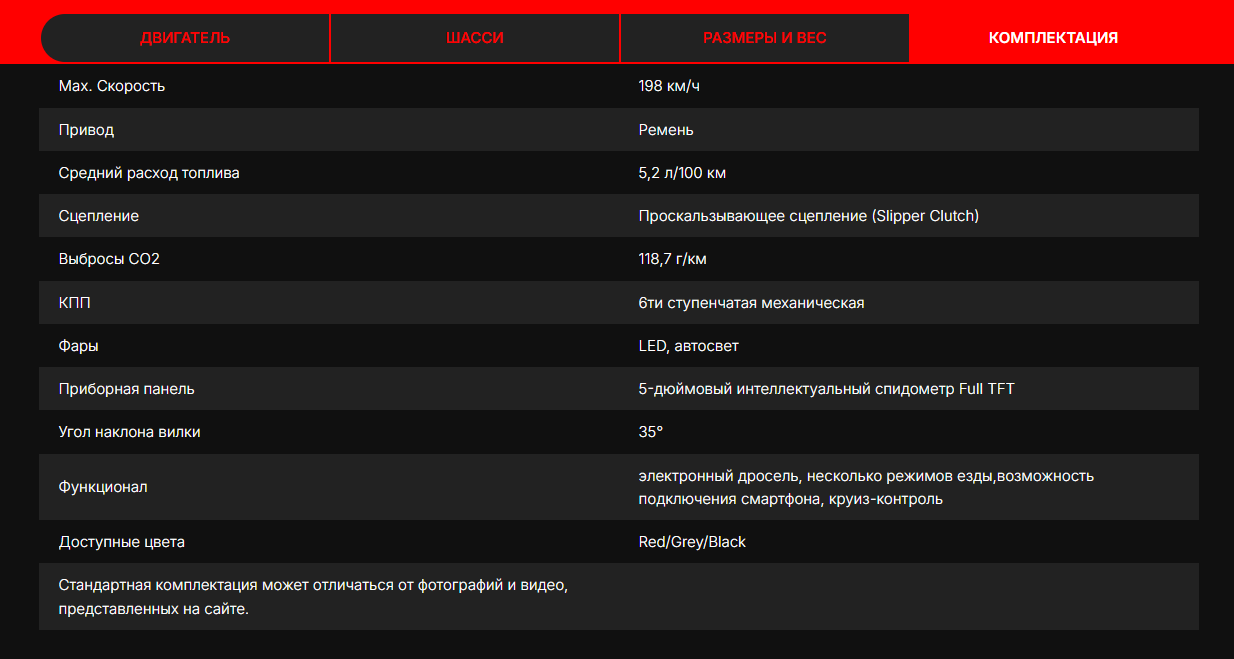The width and height of the screenshot is (1234, 659).
Task: Select the Привод row label
Action: 86,130
